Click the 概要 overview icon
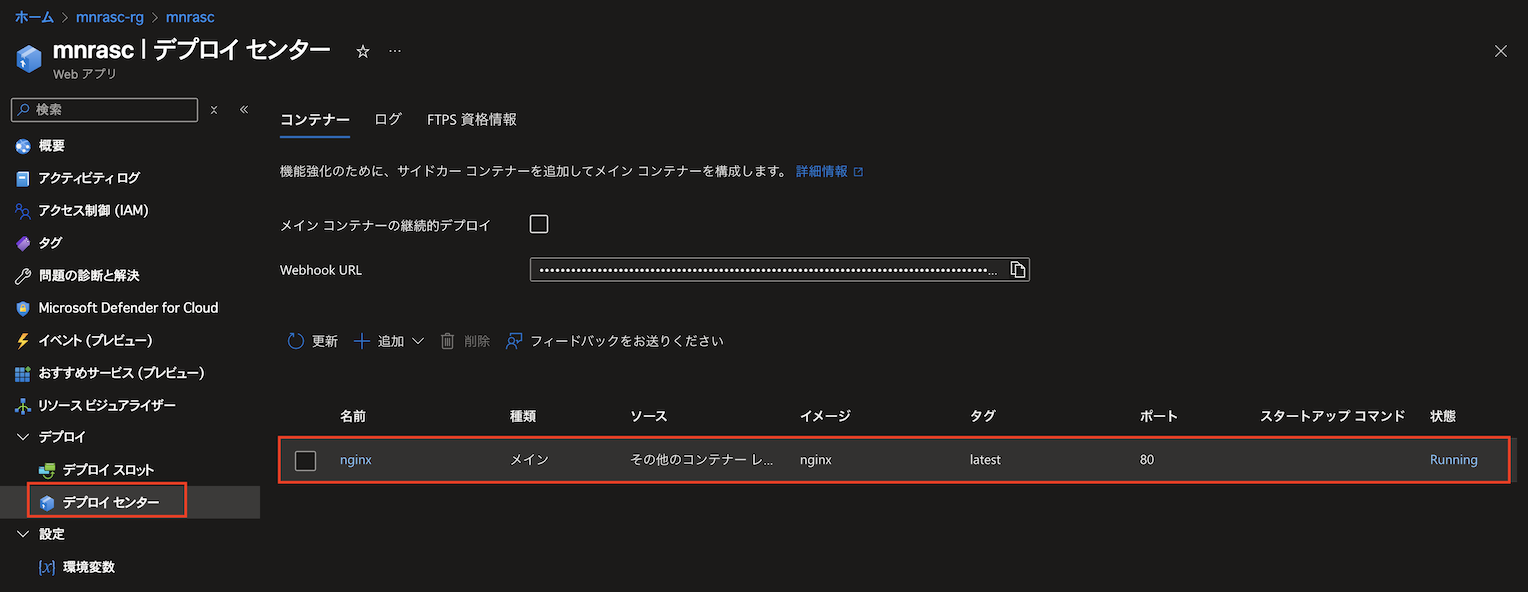Viewport: 1528px width, 592px height. click(x=23, y=146)
